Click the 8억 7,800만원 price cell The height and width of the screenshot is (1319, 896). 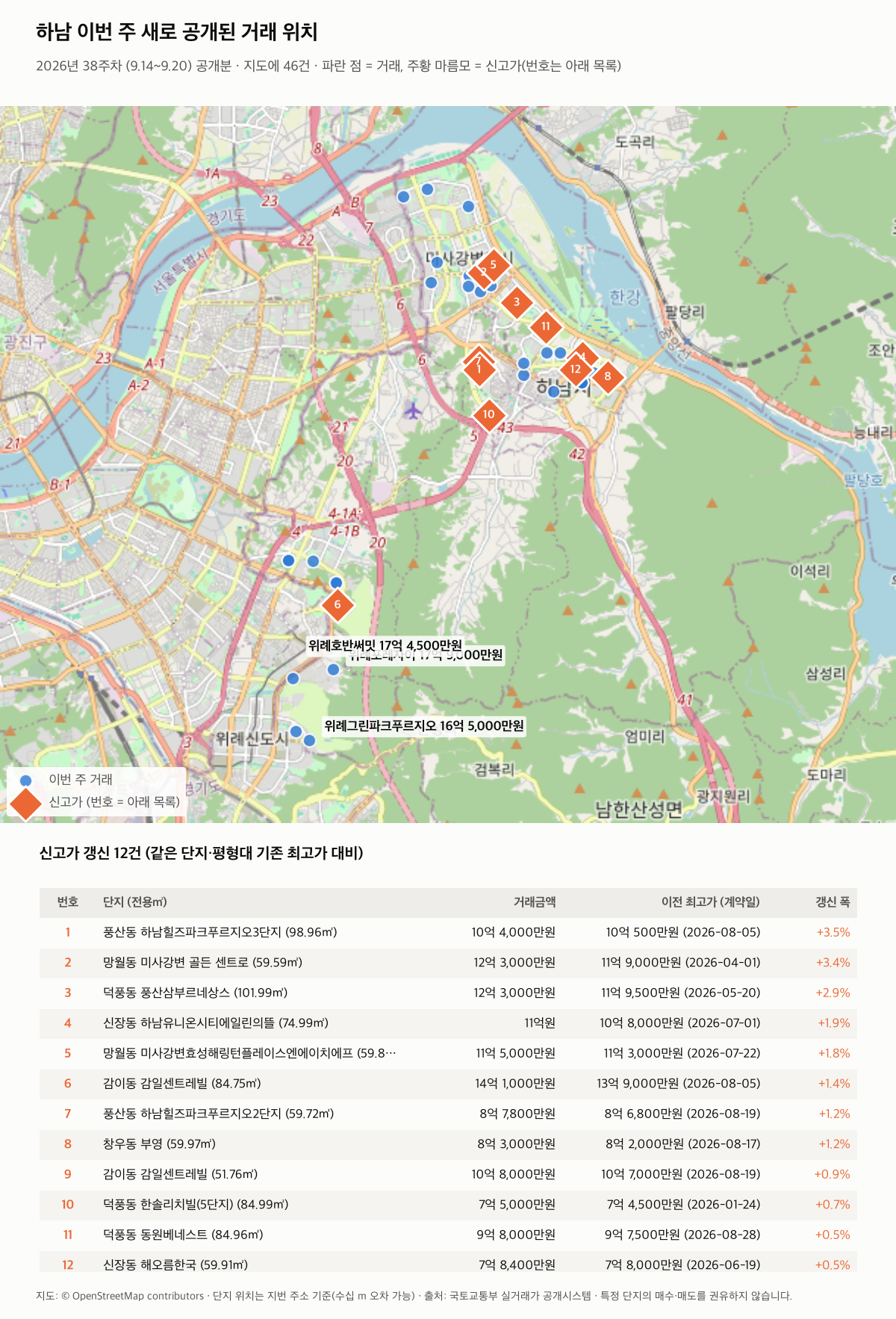[x=517, y=1114]
